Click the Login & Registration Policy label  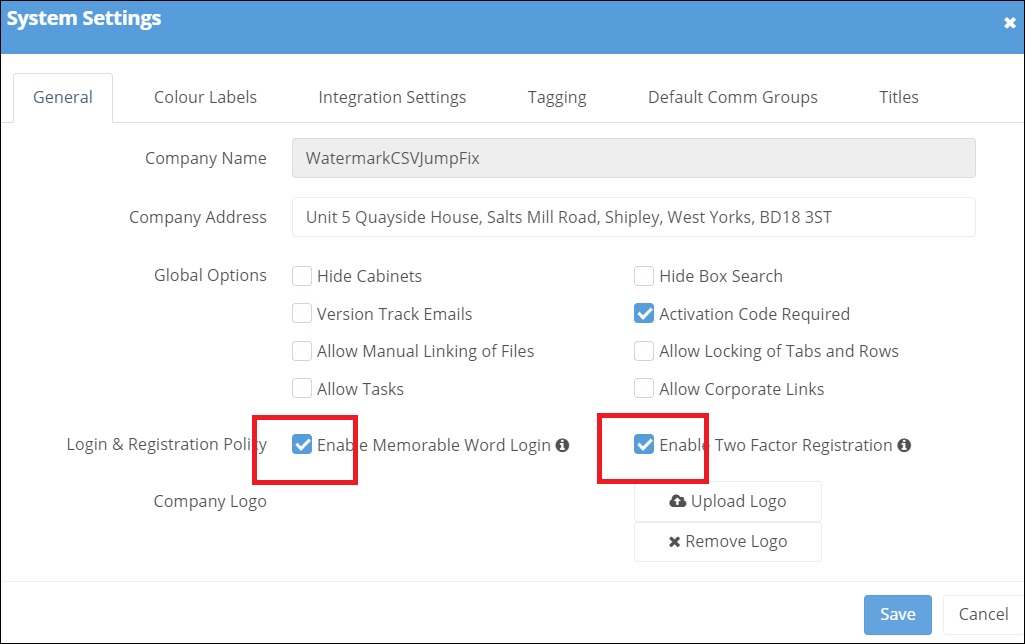pos(167,445)
